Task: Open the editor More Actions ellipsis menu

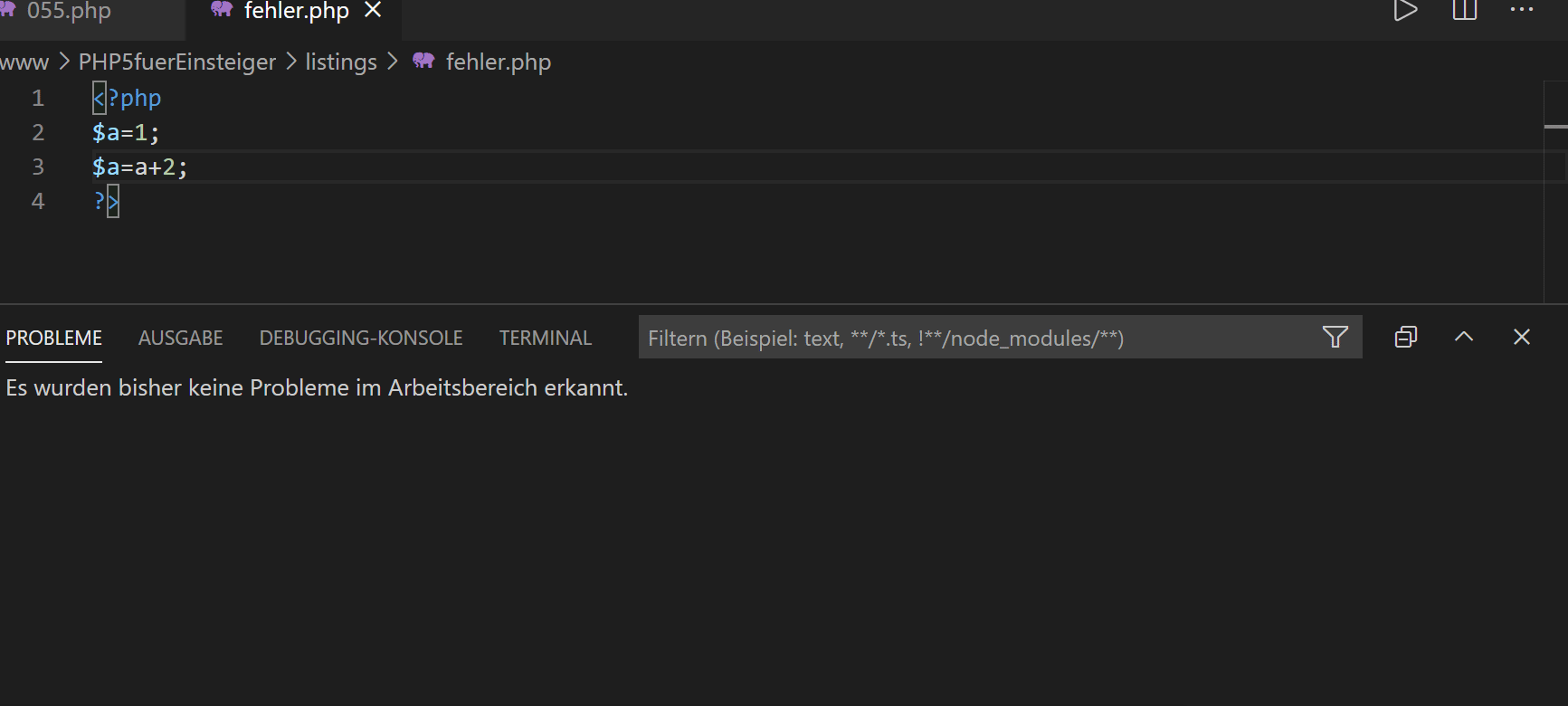Action: 1522,11
